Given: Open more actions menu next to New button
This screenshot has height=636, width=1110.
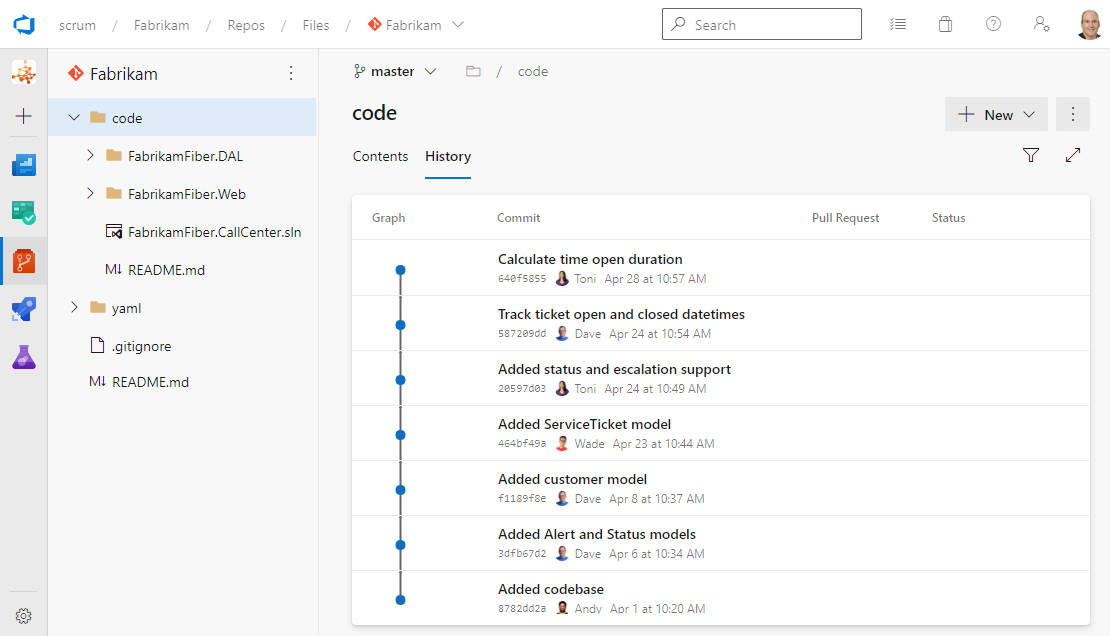Looking at the screenshot, I should point(1072,115).
